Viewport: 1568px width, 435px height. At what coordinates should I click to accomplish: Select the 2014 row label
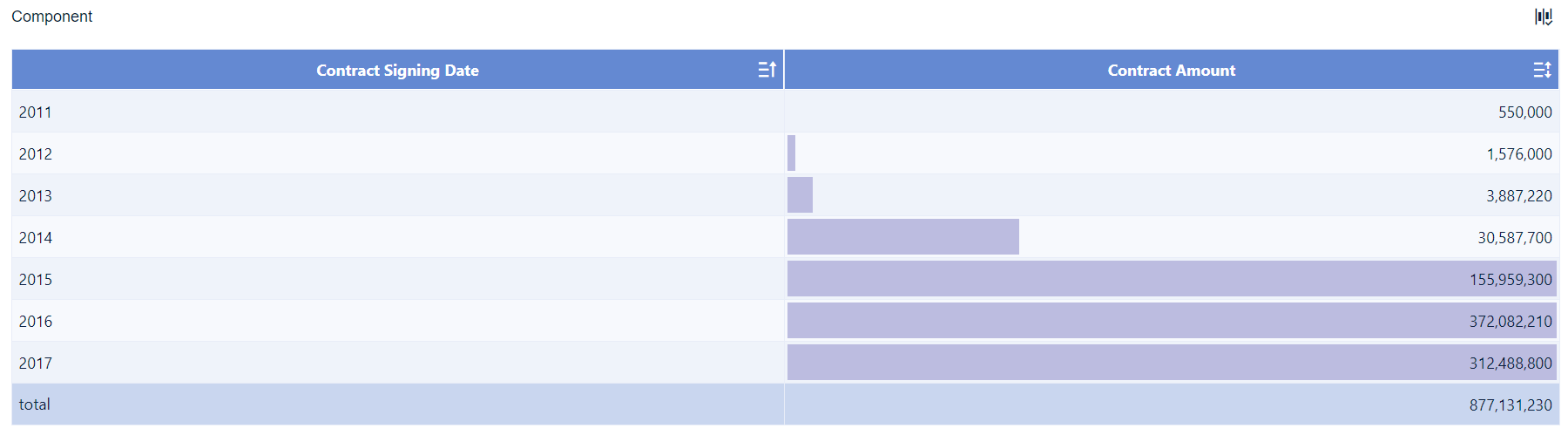coord(36,238)
